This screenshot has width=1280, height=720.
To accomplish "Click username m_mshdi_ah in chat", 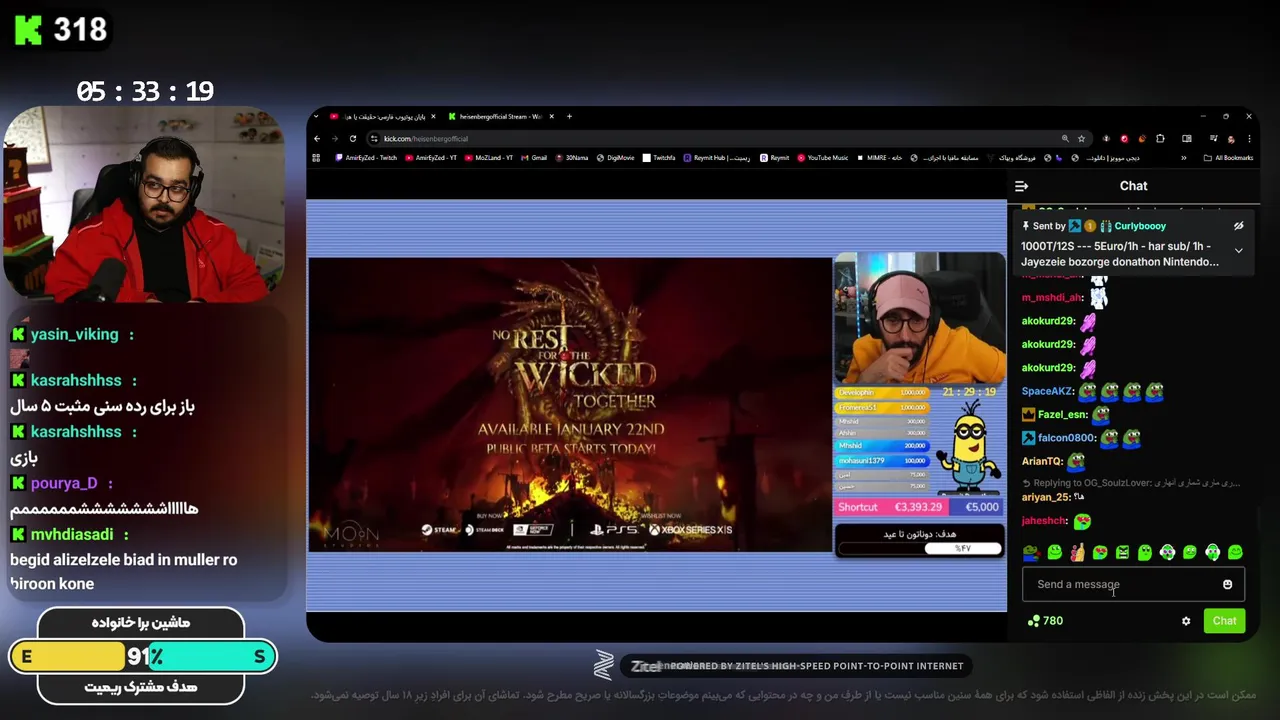I will [x=1051, y=297].
